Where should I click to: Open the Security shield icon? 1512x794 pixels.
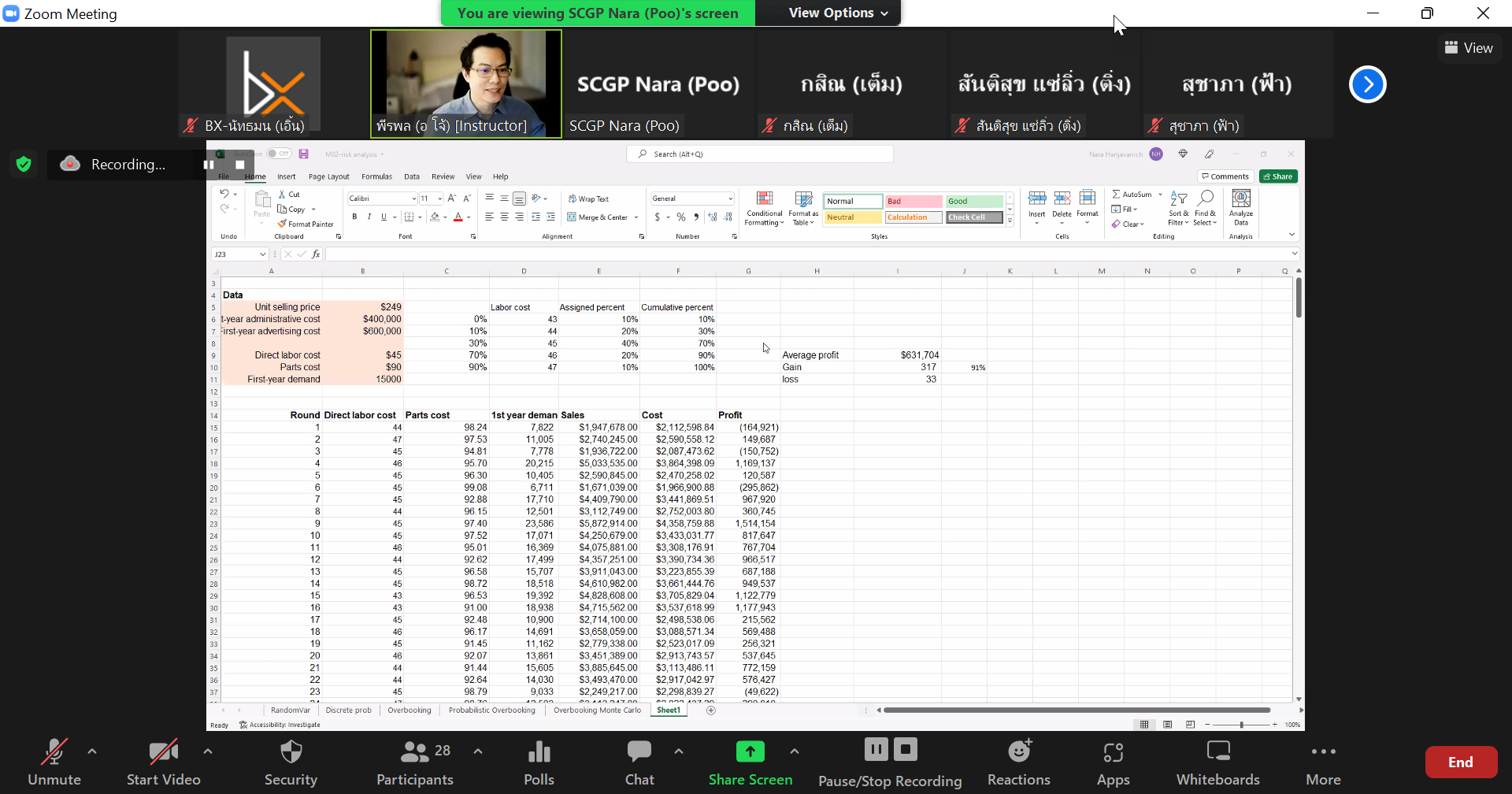click(291, 752)
